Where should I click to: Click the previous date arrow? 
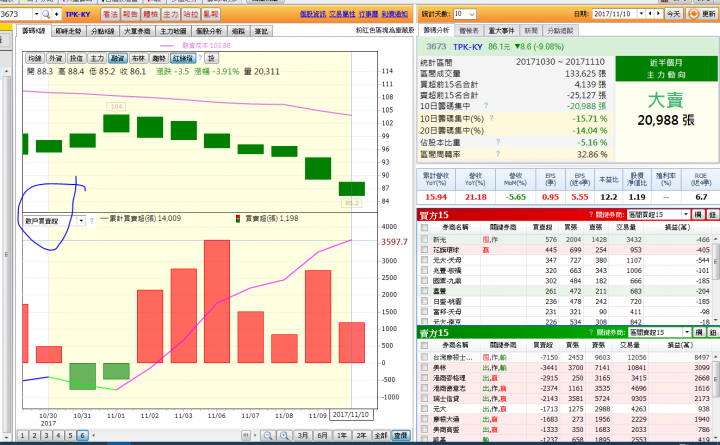tap(650, 14)
